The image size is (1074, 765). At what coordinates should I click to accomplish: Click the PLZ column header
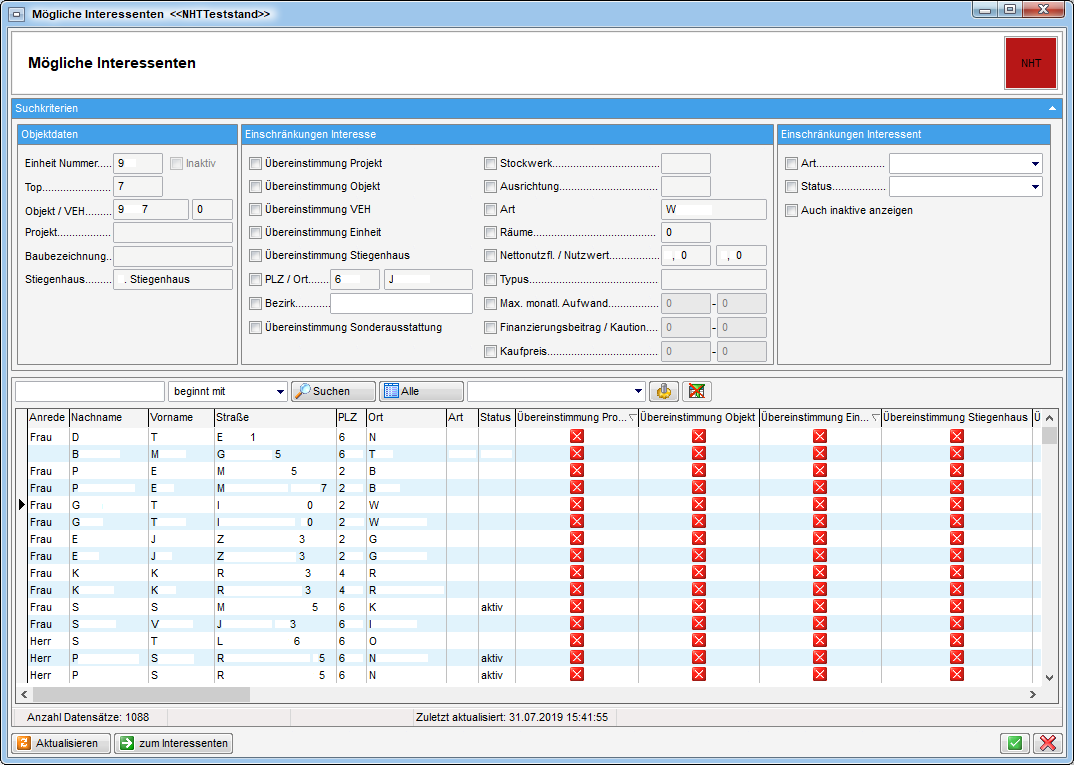pos(349,417)
